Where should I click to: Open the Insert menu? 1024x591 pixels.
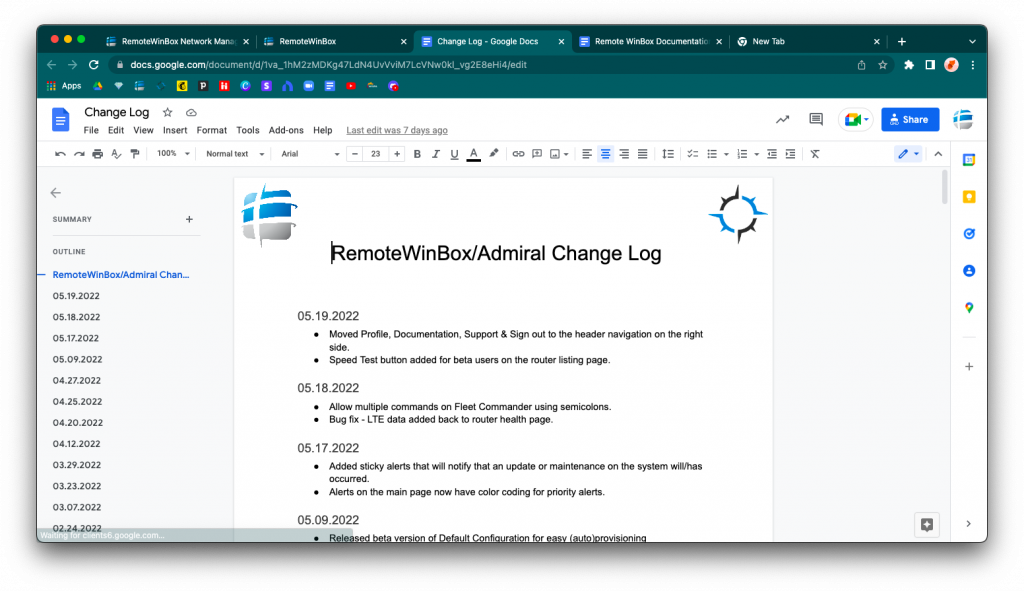pos(175,130)
